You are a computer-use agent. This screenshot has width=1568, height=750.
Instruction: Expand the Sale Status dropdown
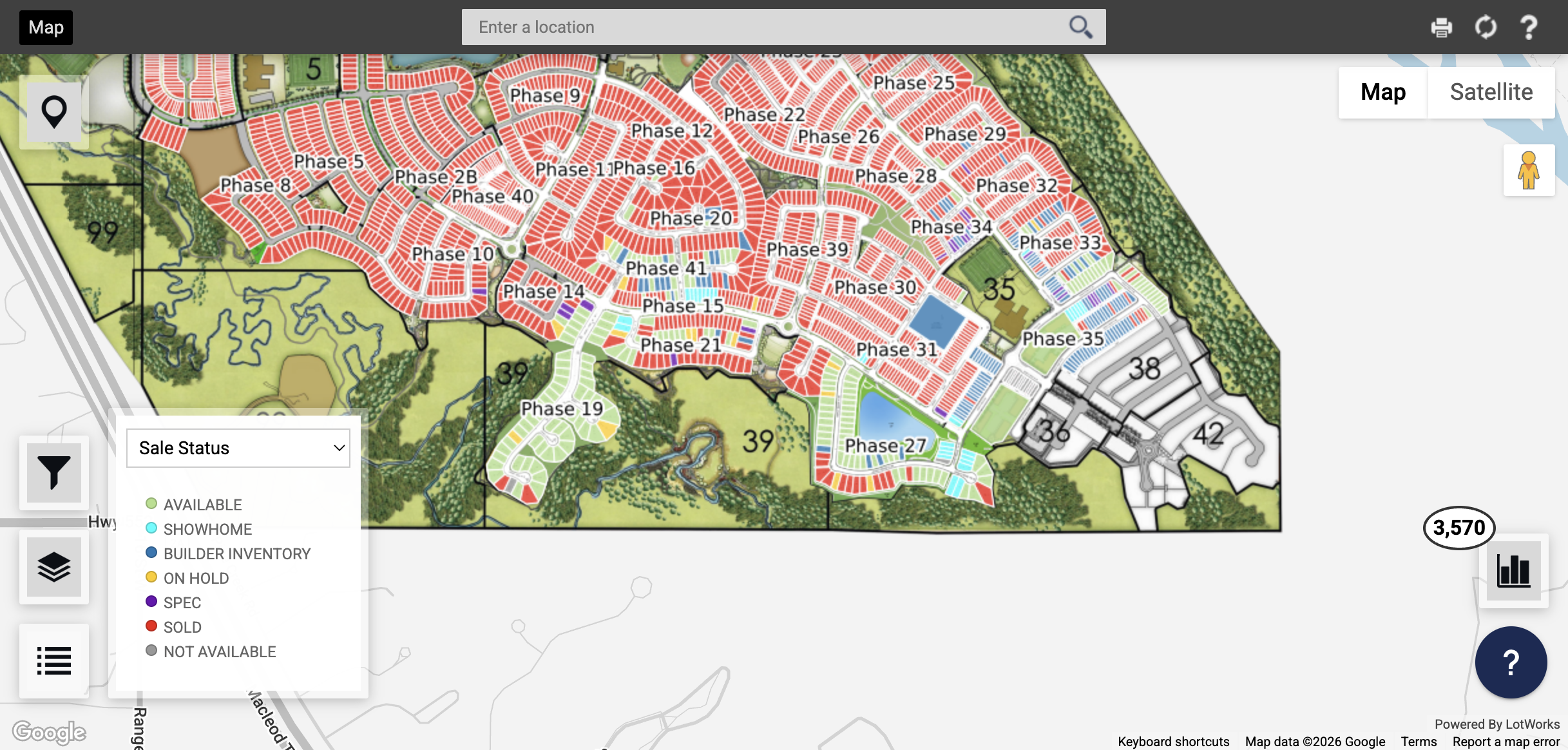point(238,448)
